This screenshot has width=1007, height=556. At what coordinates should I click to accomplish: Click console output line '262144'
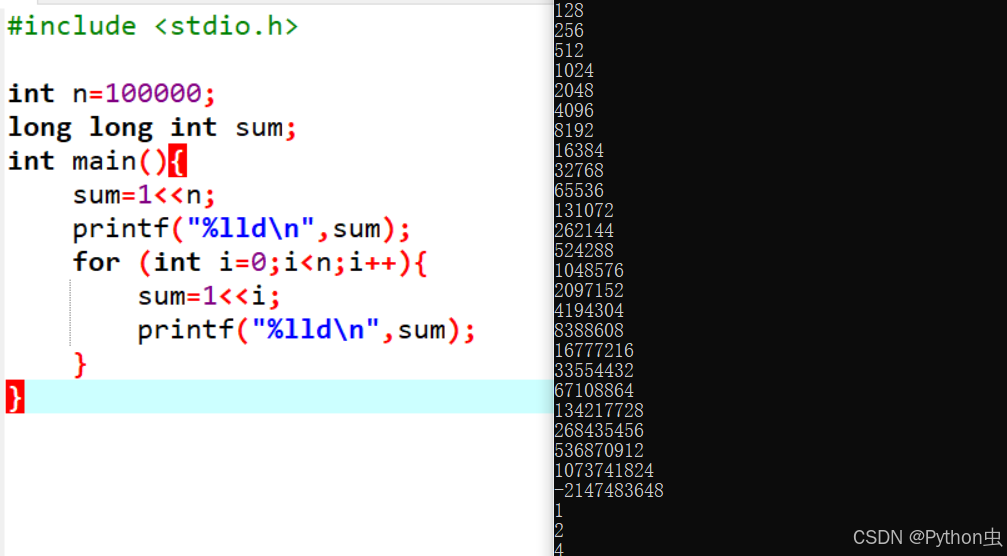click(x=584, y=230)
